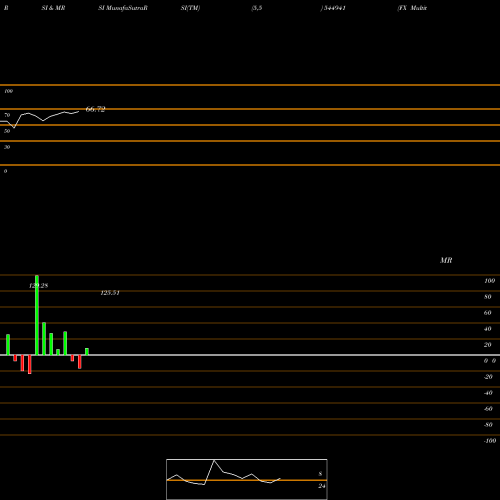This screenshot has height=500, width=500.
Task: Click the "SI & MR" header text
Action: [x=53, y=8]
